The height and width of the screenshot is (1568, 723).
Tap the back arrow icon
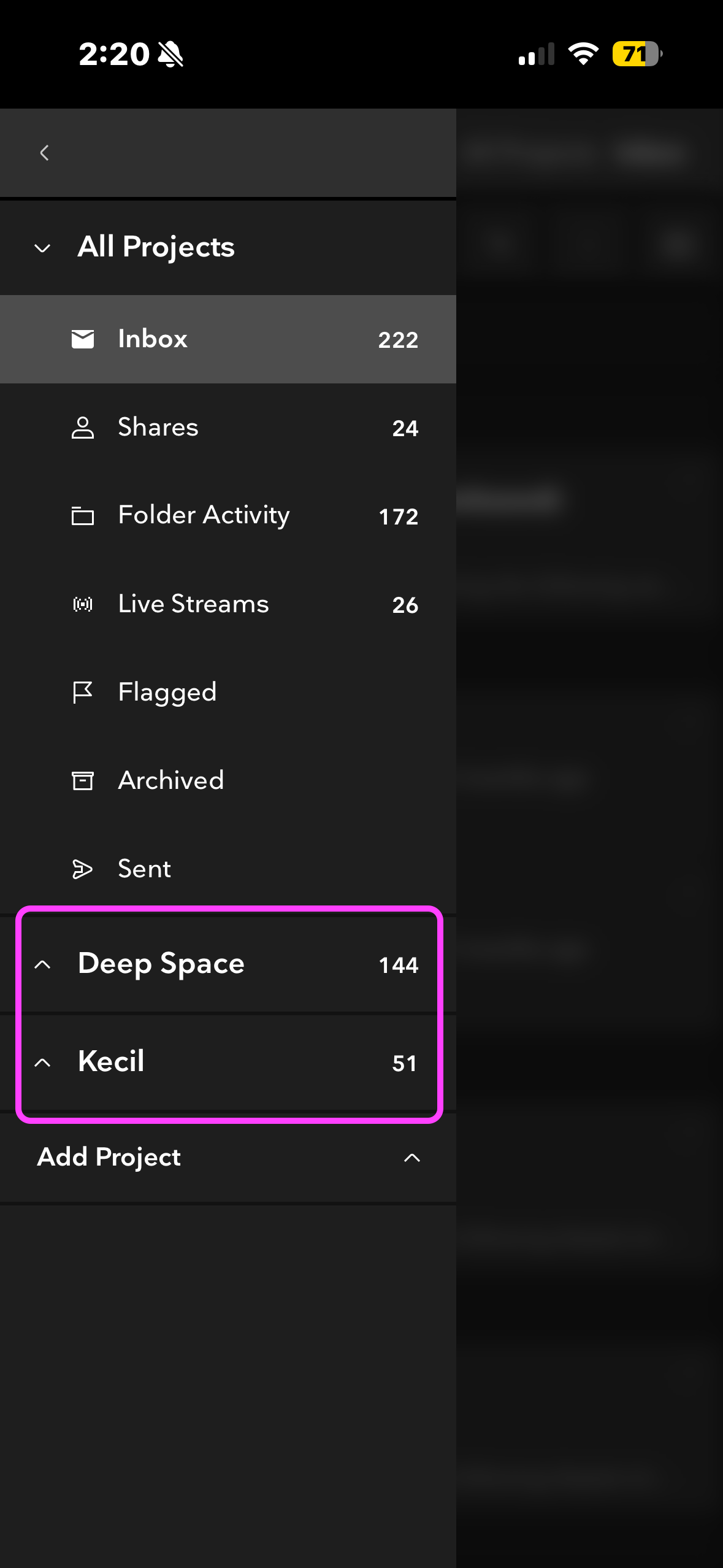44,153
